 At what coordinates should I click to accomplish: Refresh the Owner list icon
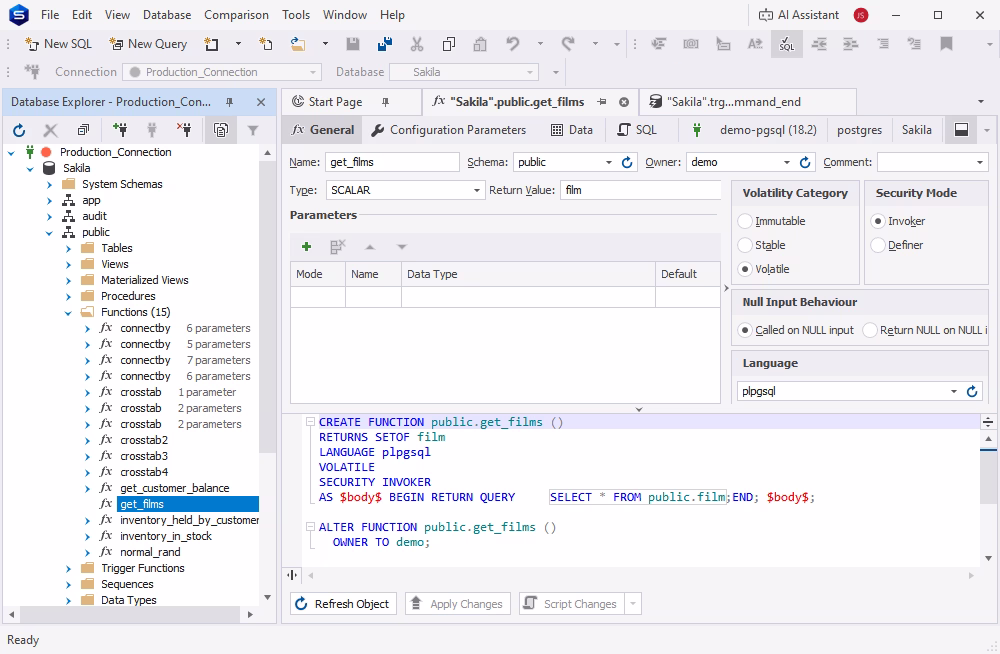click(805, 162)
